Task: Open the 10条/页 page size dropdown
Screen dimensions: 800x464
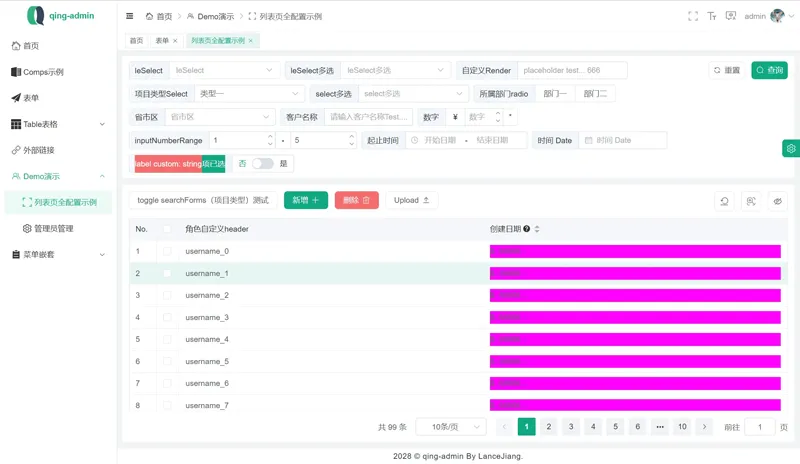Action: [x=450, y=427]
